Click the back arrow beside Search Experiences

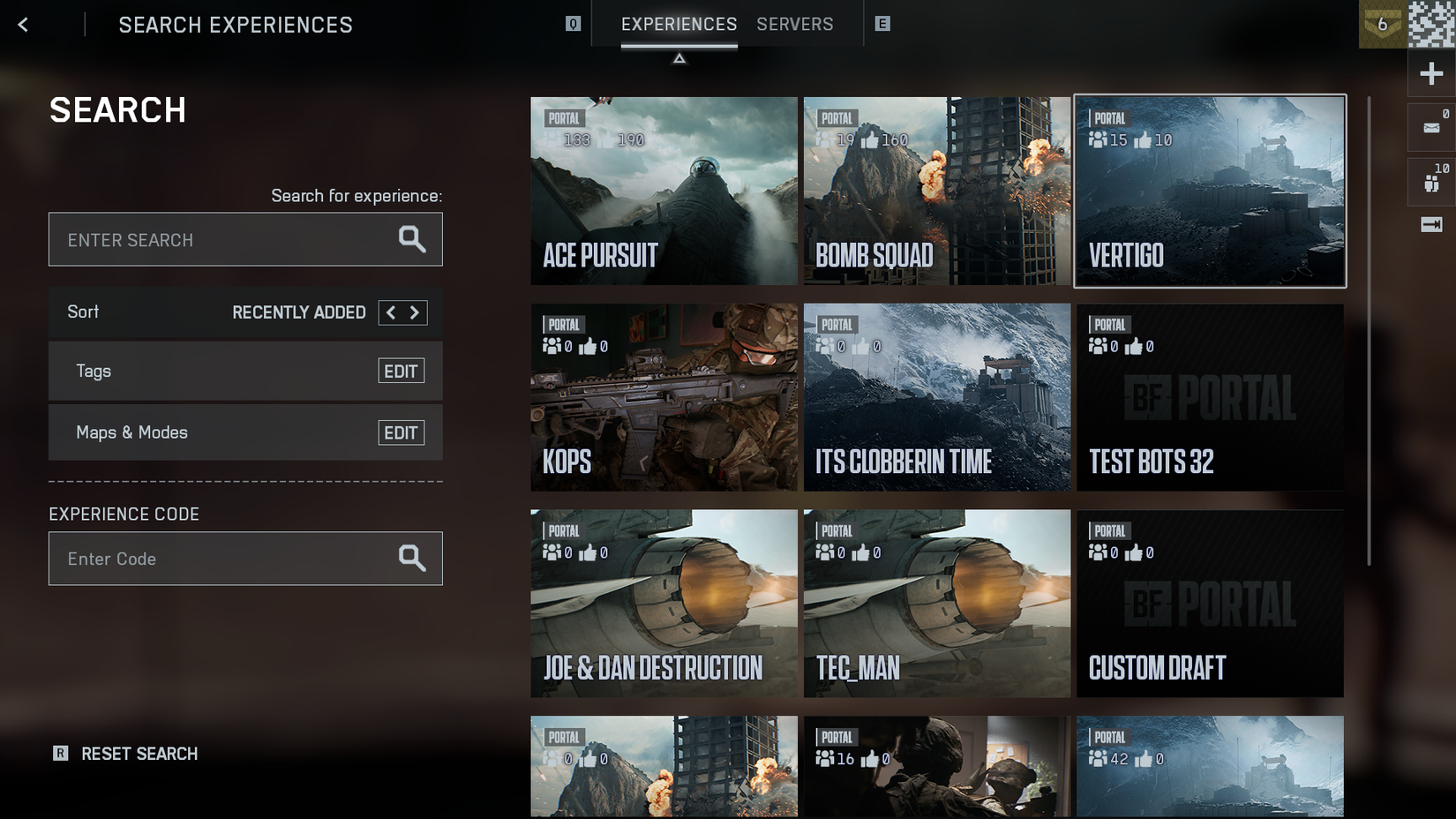22,25
